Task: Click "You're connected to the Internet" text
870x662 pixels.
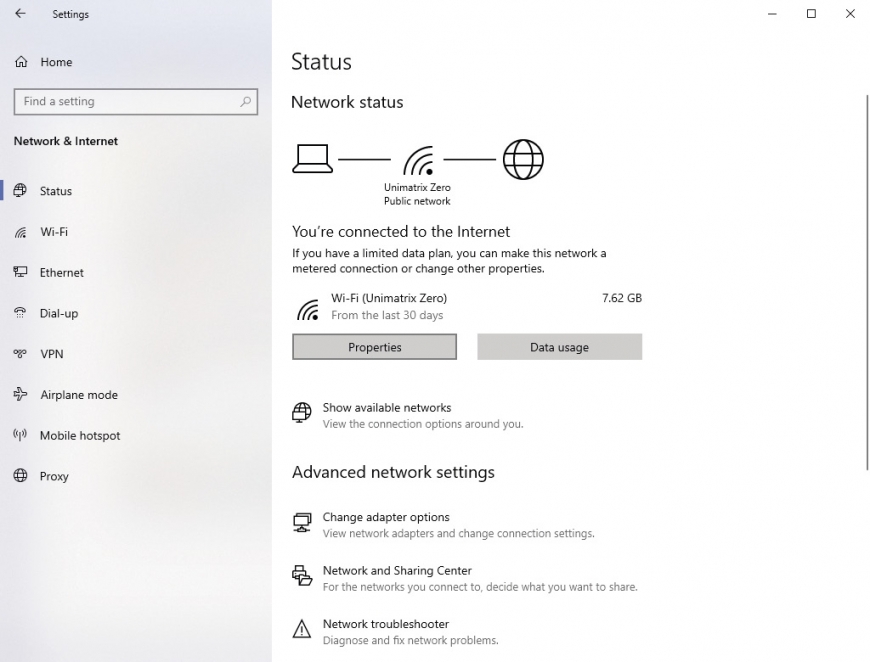Action: coord(401,231)
